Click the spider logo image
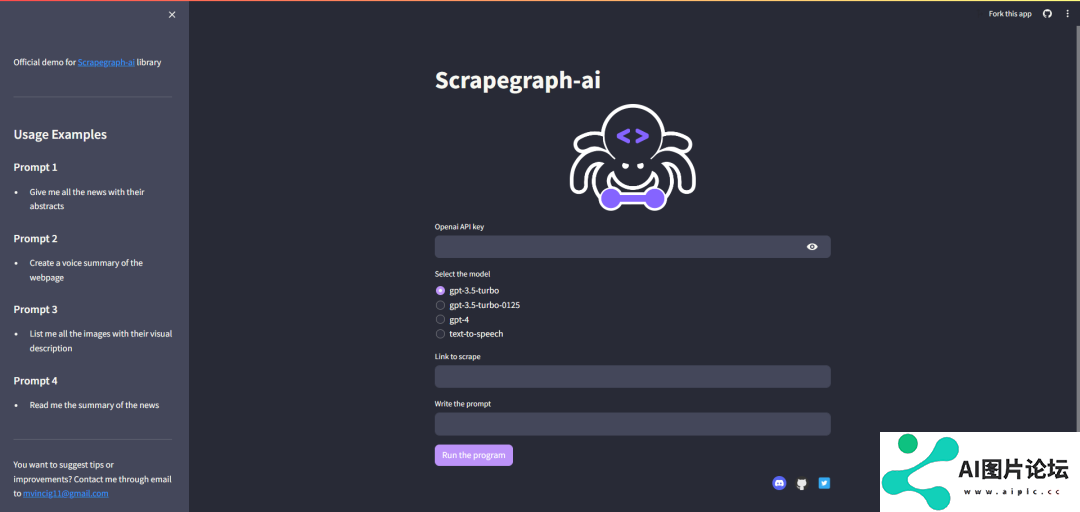Viewport: 1080px width, 512px height. coord(632,157)
